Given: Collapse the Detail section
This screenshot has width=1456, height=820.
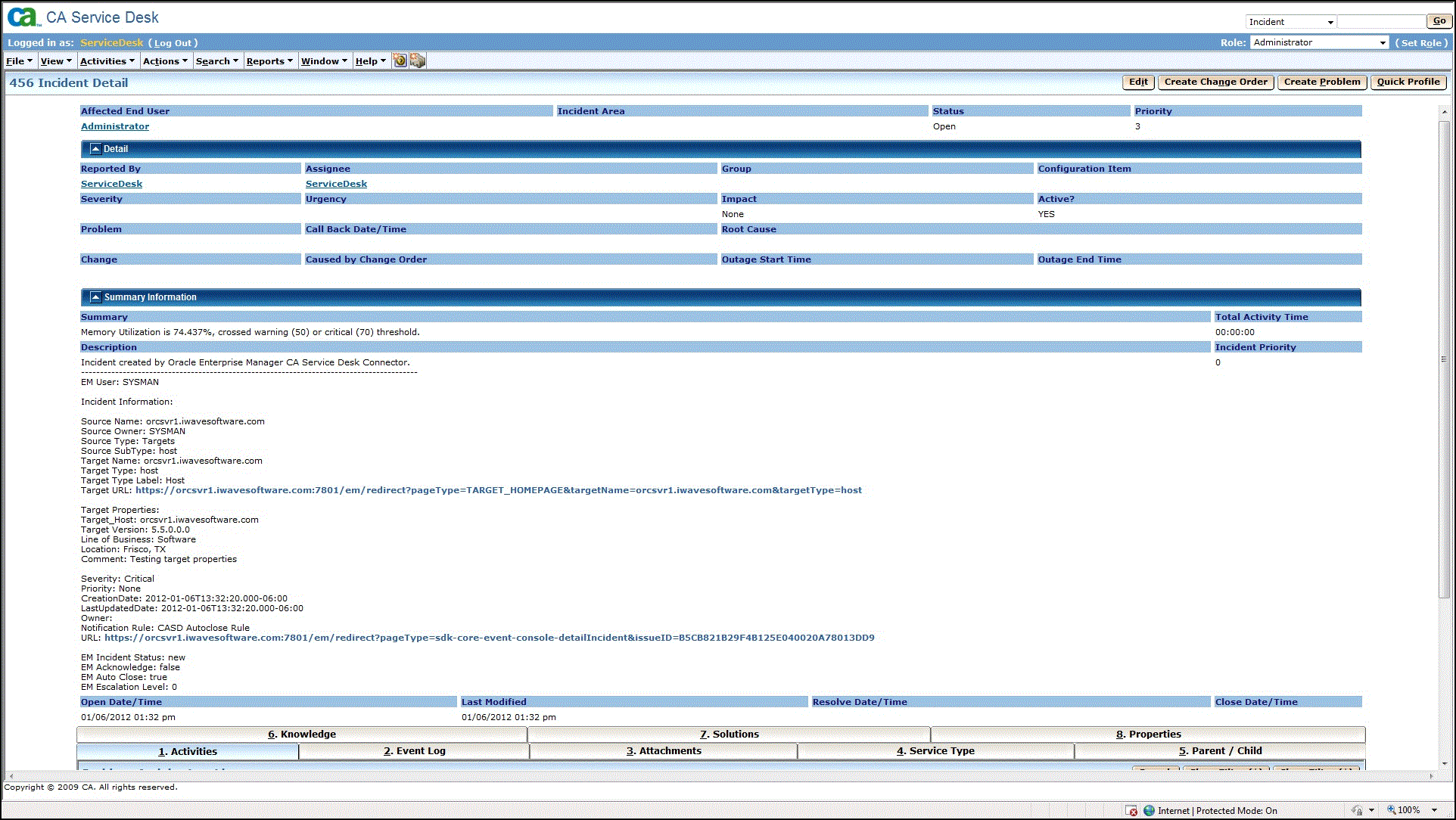Looking at the screenshot, I should [x=95, y=149].
